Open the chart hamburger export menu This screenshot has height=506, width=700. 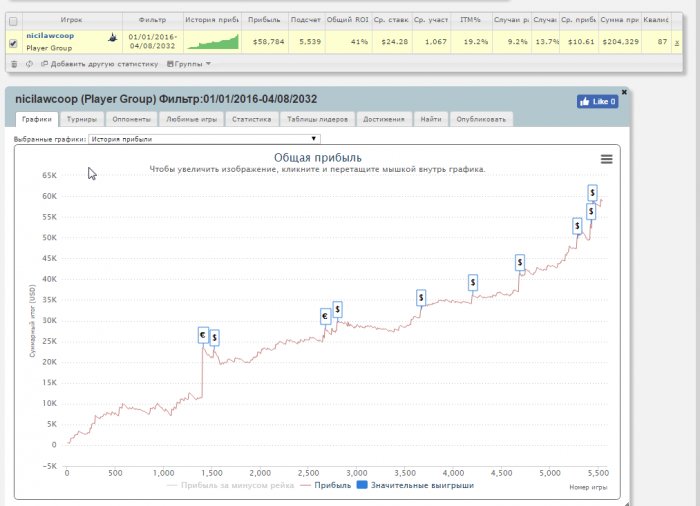[606, 159]
